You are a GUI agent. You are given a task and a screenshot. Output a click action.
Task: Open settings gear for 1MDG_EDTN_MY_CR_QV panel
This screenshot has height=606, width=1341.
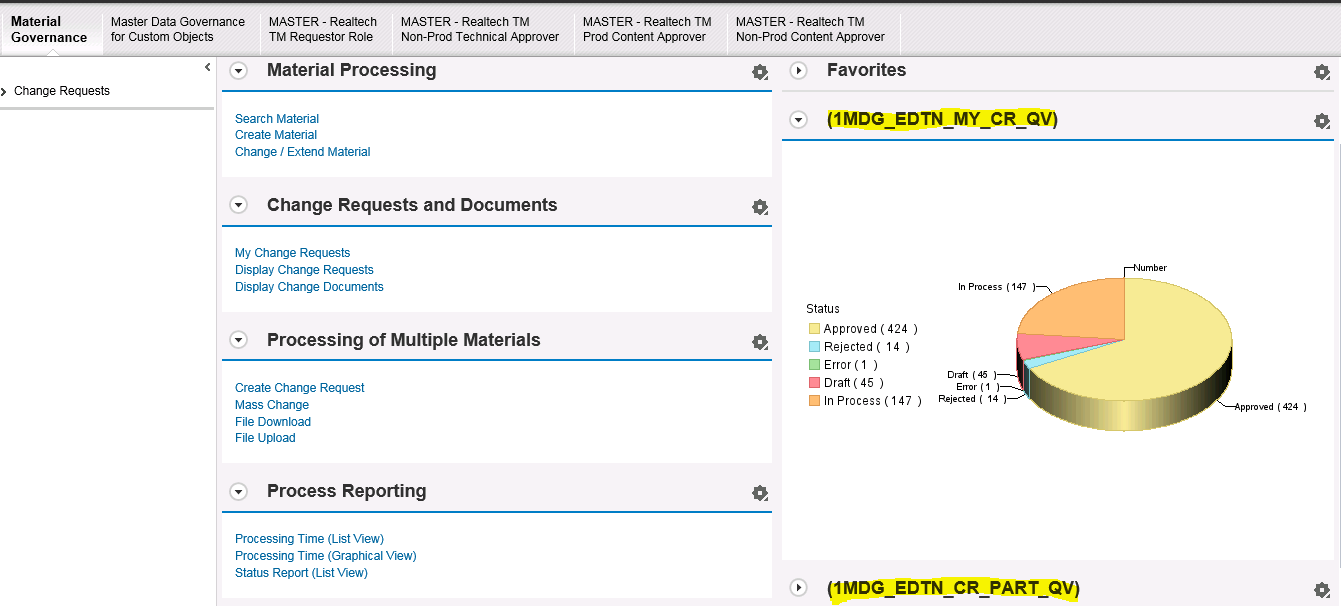click(1321, 121)
